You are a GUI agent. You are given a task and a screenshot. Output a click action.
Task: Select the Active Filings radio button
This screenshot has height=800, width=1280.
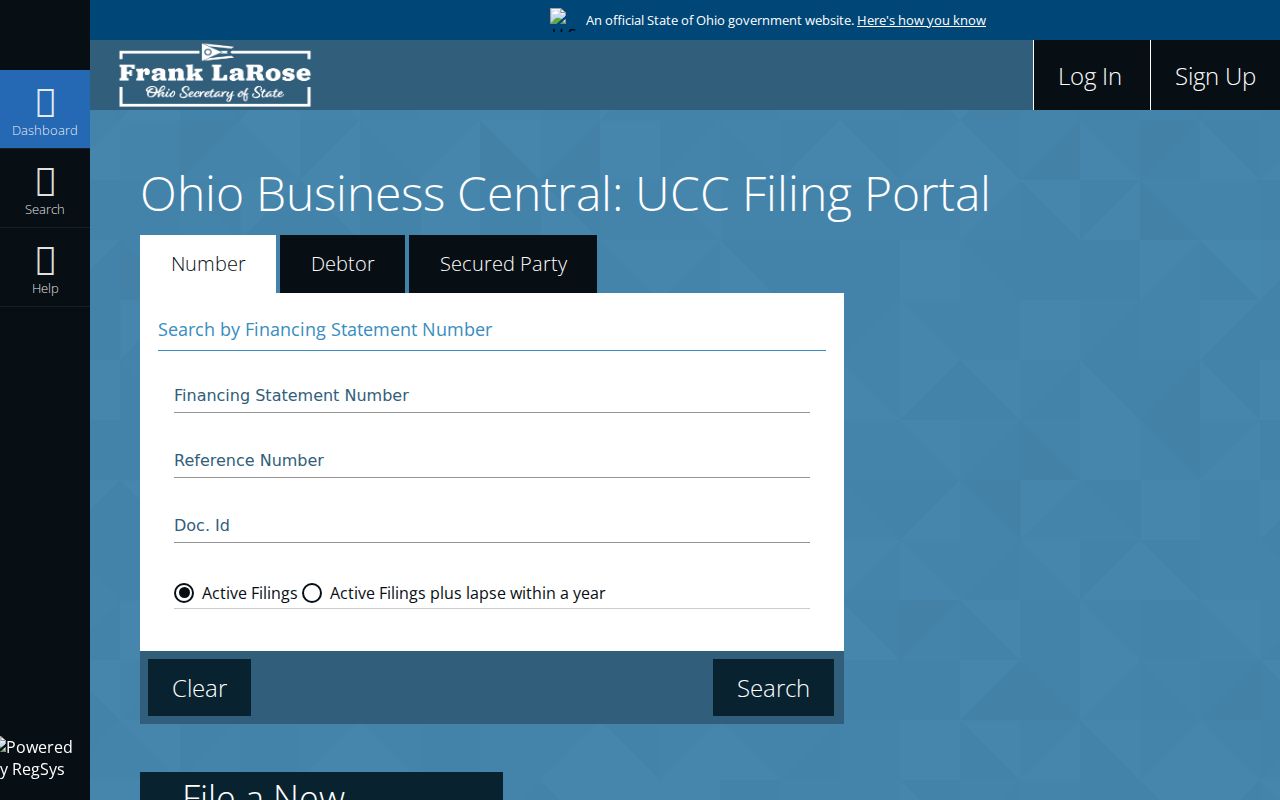pyautogui.click(x=184, y=593)
